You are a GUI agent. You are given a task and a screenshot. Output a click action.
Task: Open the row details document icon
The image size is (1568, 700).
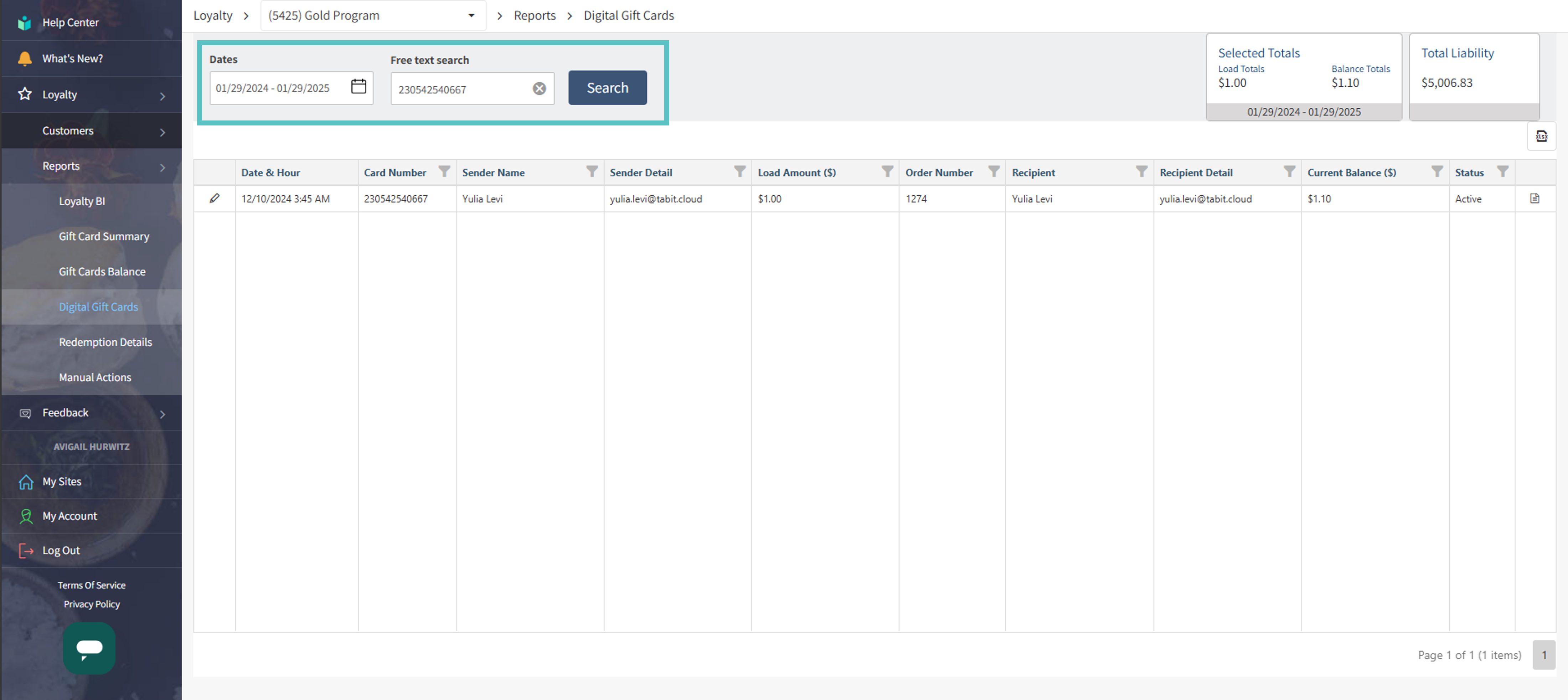[1535, 199]
